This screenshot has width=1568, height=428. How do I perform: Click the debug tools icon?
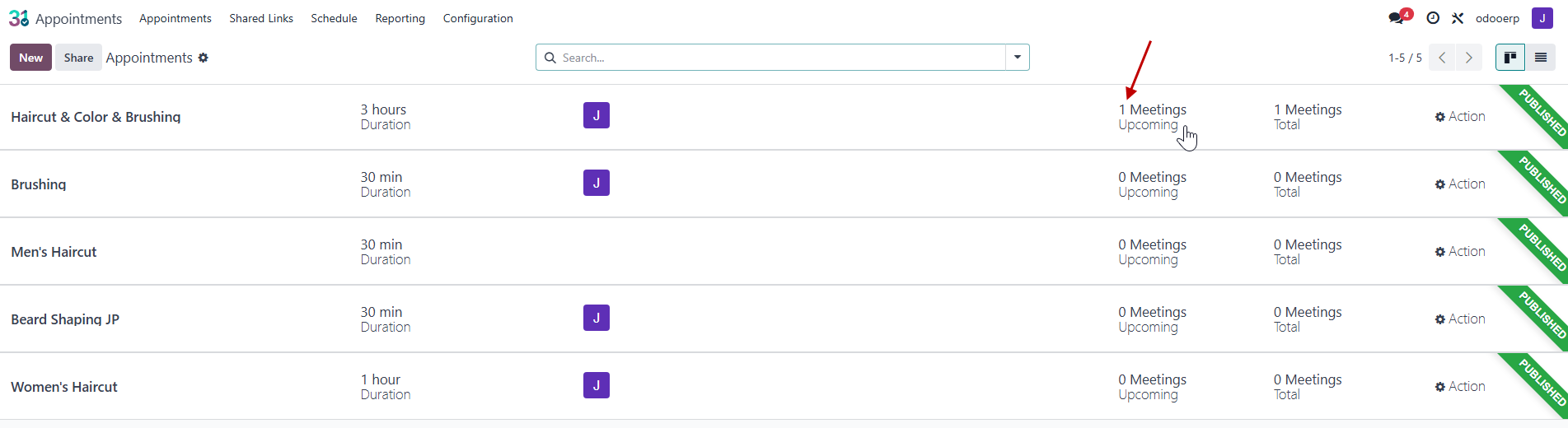(1458, 18)
